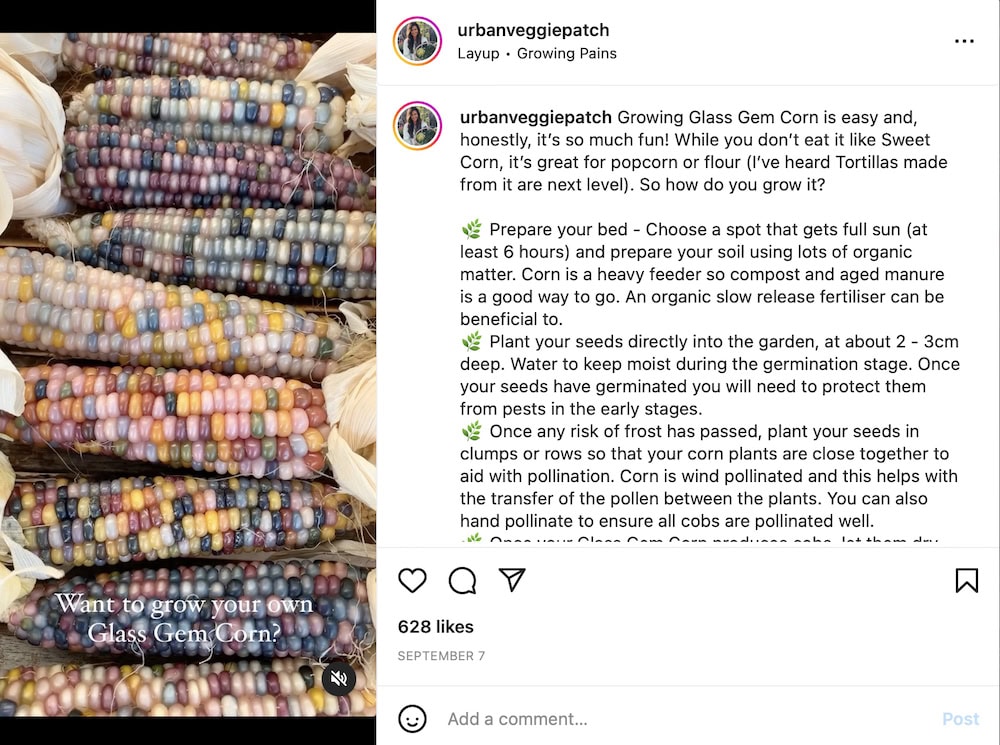1000x745 pixels.
Task: Save post with the bookmark icon
Action: point(967,580)
